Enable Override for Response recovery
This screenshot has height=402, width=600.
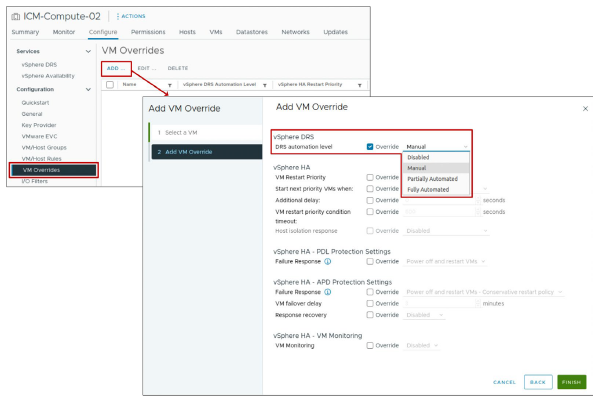pos(370,315)
